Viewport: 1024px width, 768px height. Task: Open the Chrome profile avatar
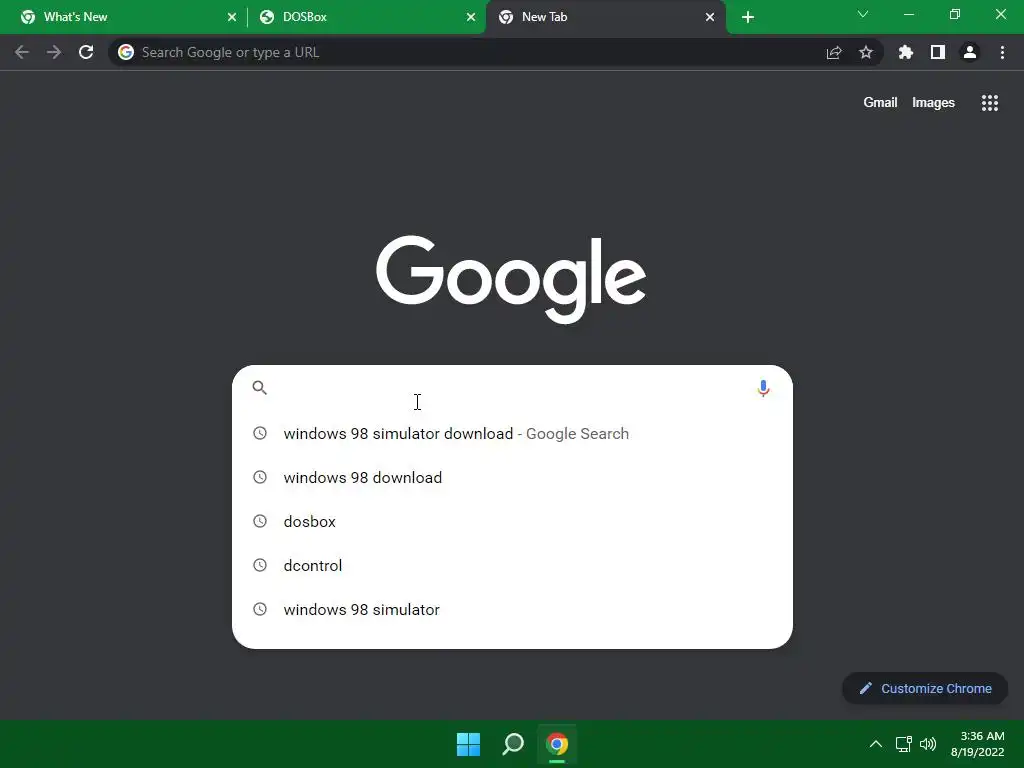coord(970,52)
